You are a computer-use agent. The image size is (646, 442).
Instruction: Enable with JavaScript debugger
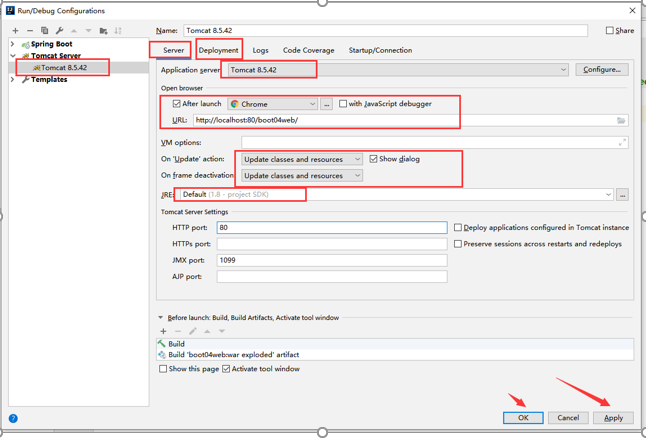(343, 104)
